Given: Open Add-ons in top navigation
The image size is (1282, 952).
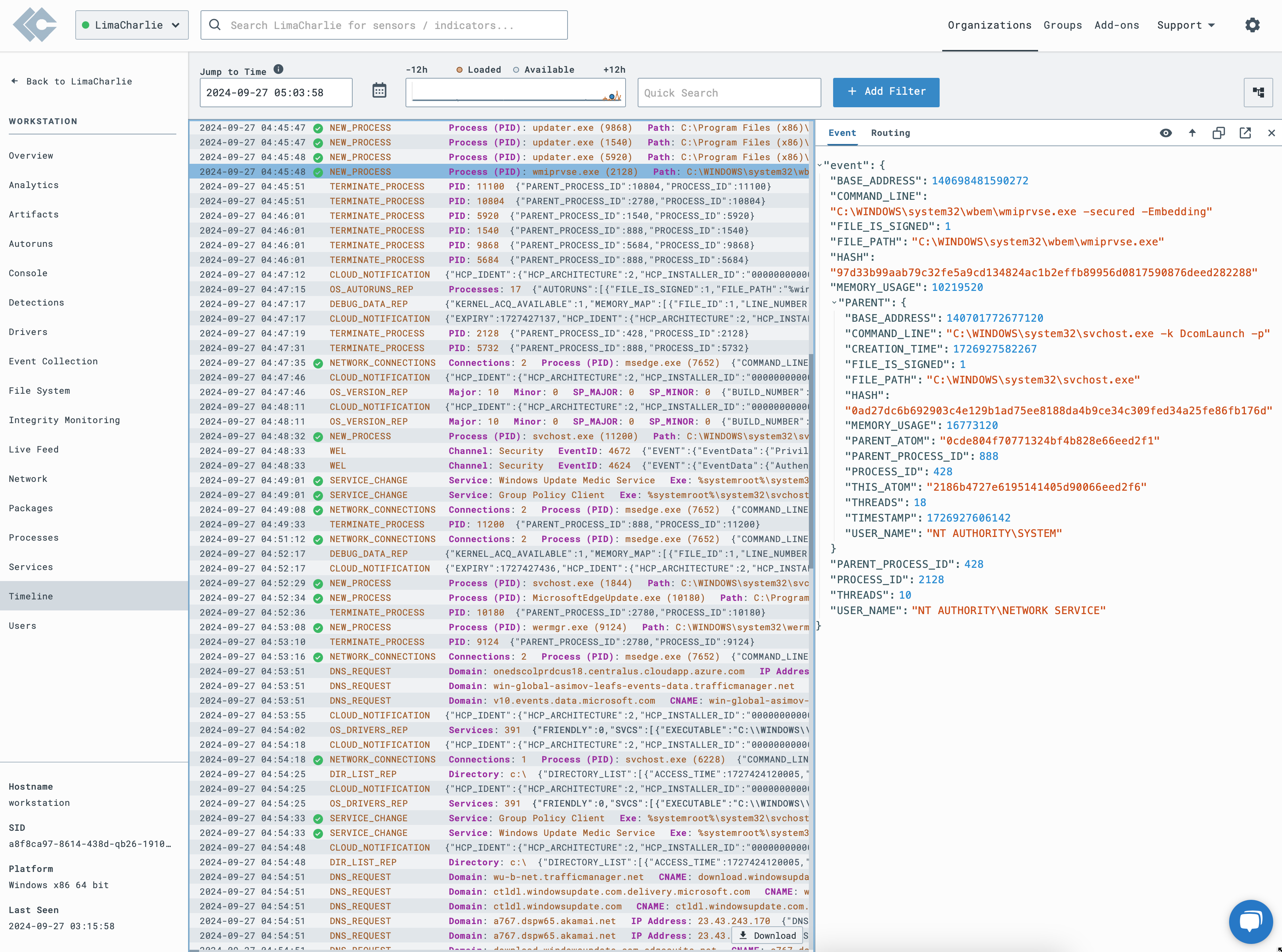Looking at the screenshot, I should click(x=1117, y=25).
